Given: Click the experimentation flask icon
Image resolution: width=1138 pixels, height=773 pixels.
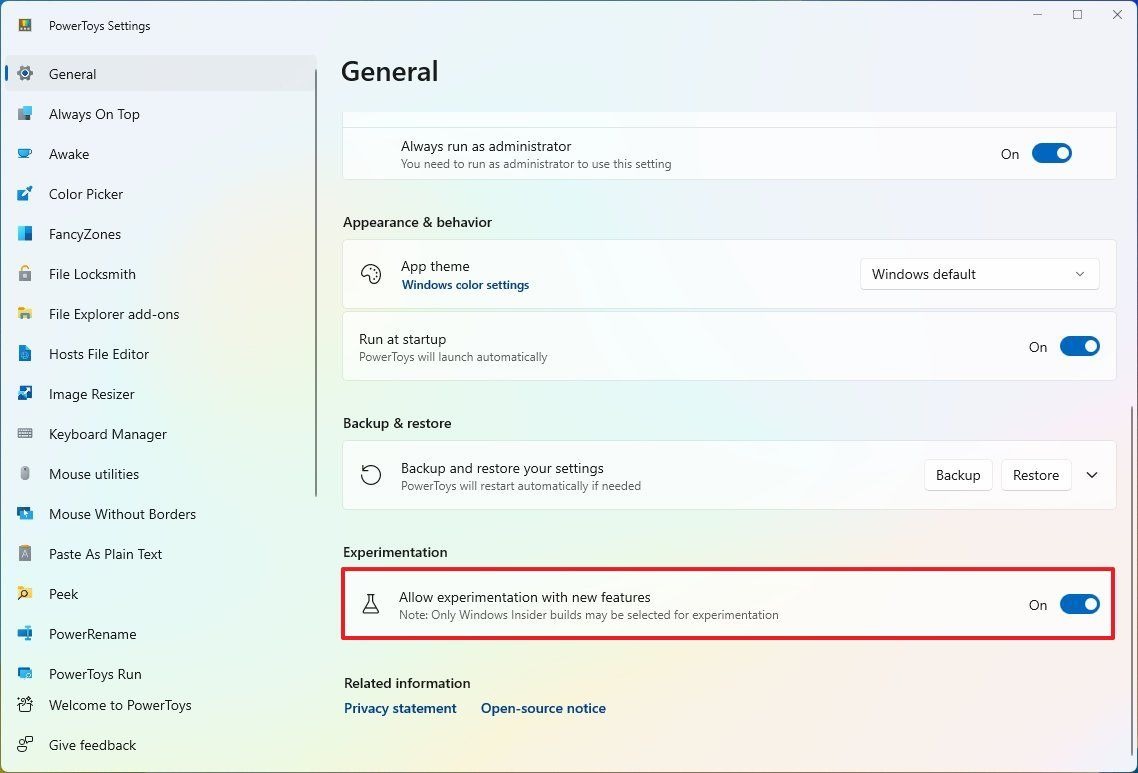Looking at the screenshot, I should tap(371, 604).
